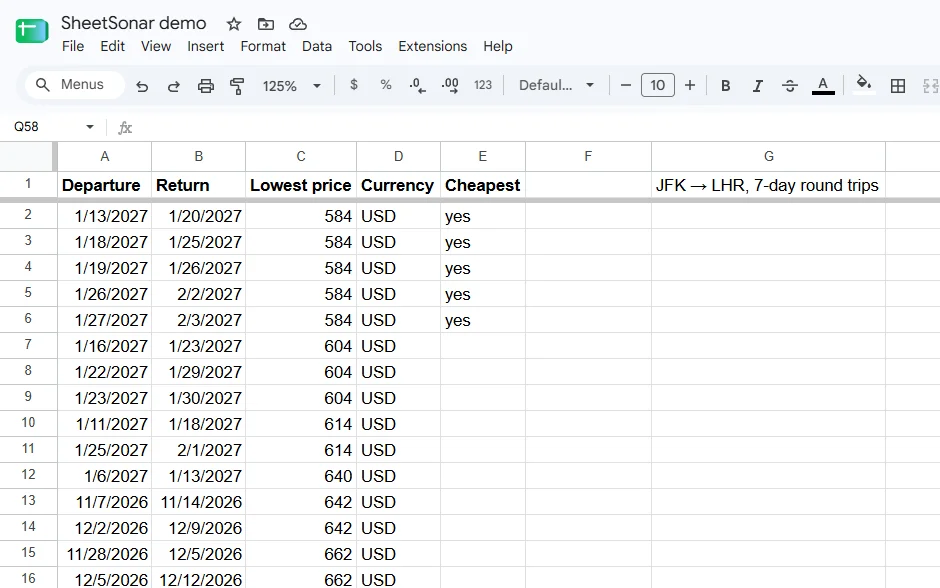Select column A header
The height and width of the screenshot is (588, 940).
click(104, 156)
